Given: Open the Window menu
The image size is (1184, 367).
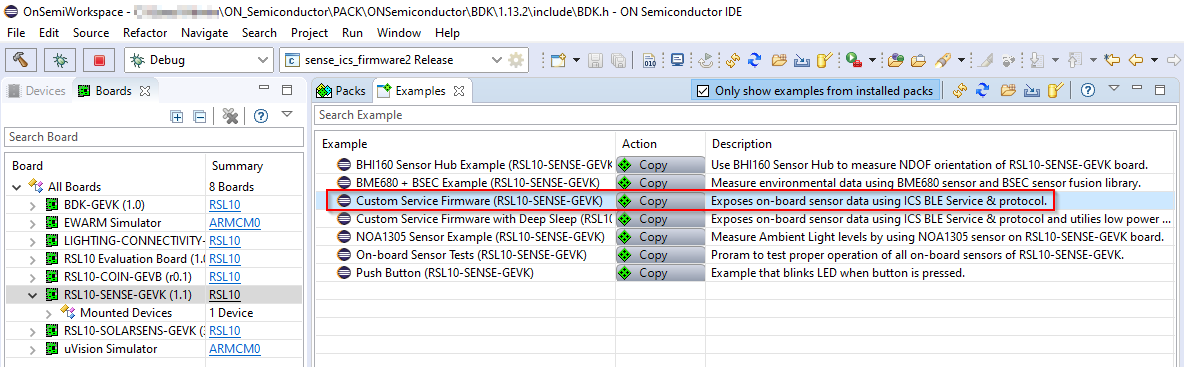Looking at the screenshot, I should click(399, 32).
